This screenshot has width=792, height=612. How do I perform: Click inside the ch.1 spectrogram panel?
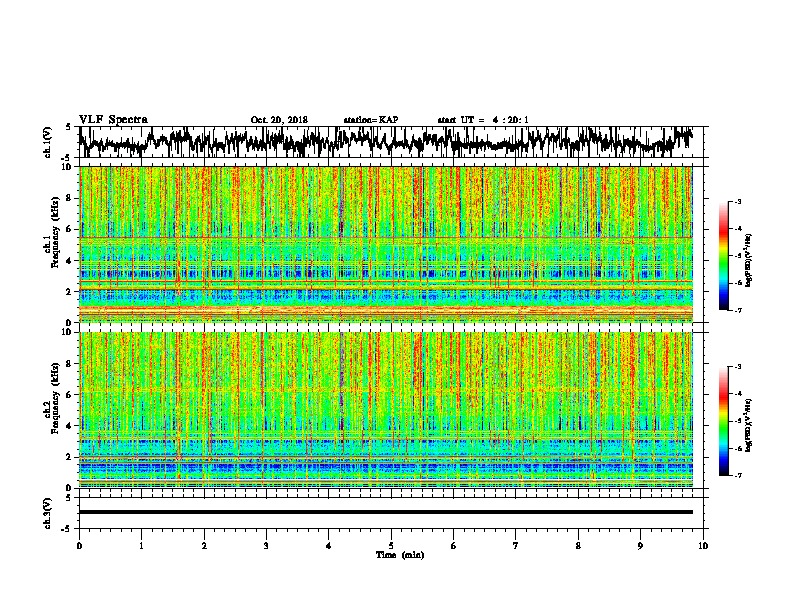(x=386, y=244)
